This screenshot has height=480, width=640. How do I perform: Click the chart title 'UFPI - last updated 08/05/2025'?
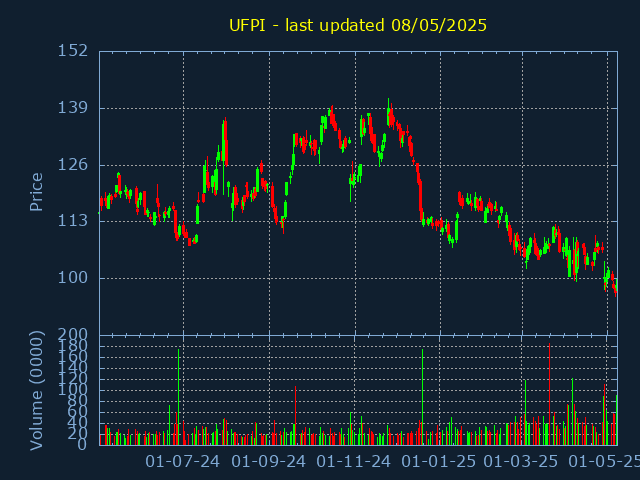pyautogui.click(x=358, y=25)
